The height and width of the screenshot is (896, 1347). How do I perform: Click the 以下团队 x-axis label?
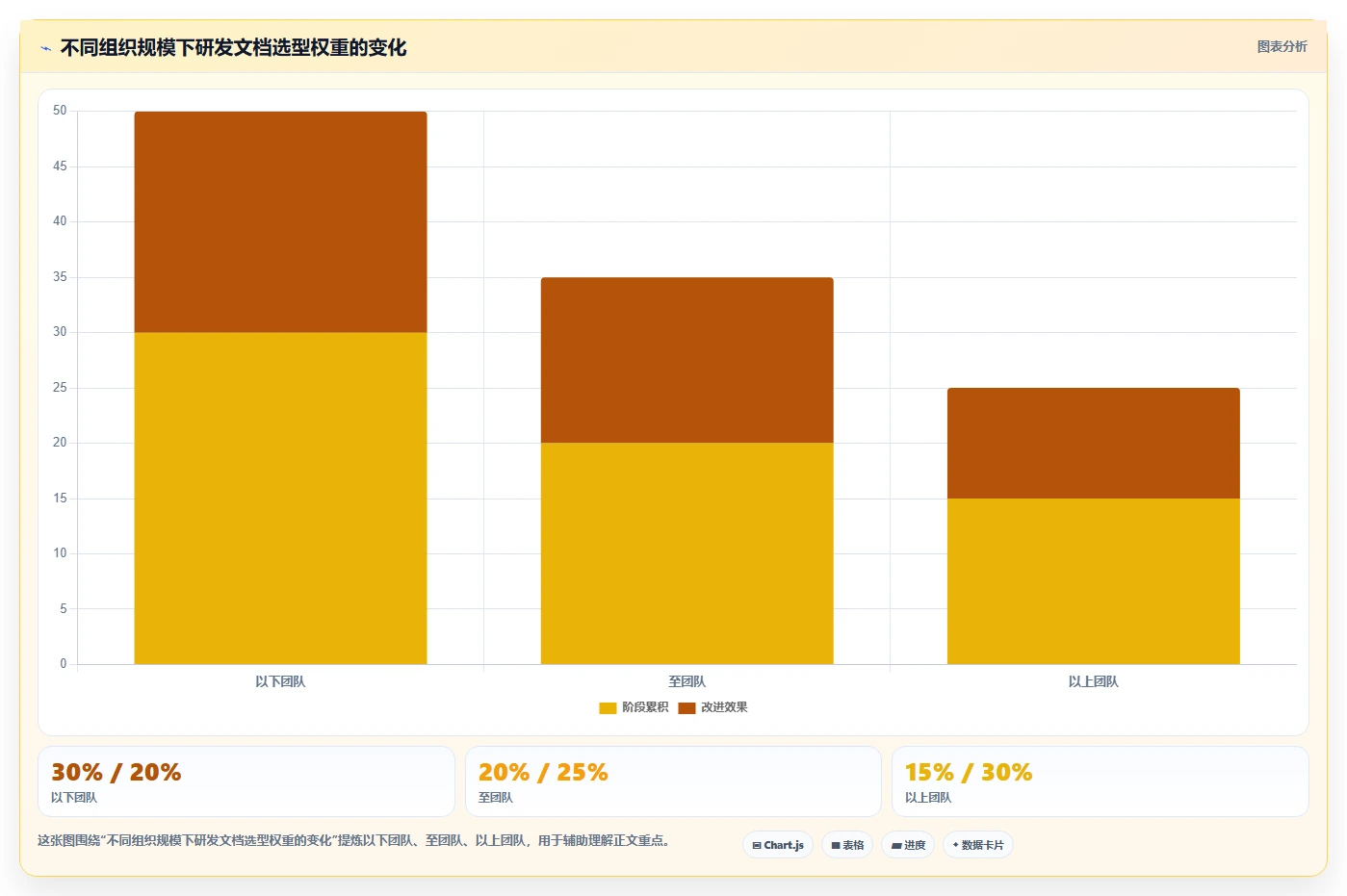tap(280, 681)
